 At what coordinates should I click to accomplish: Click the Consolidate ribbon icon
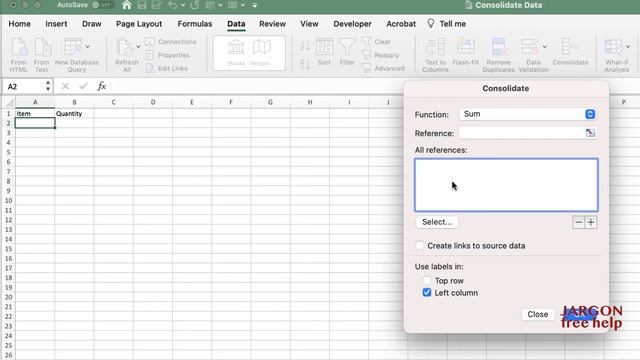(x=570, y=51)
